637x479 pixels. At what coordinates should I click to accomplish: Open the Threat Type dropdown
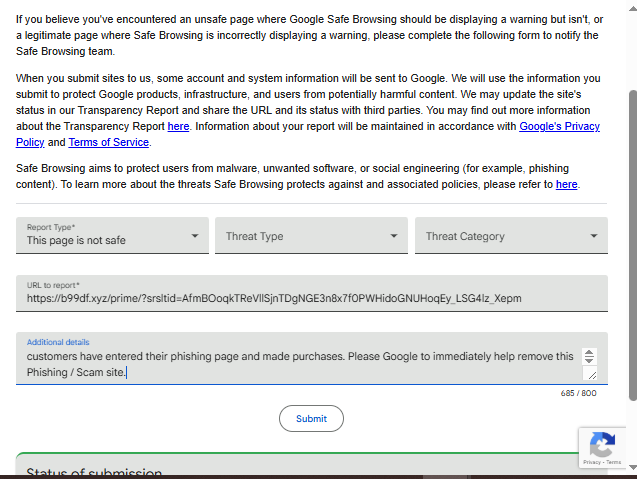[x=311, y=236]
